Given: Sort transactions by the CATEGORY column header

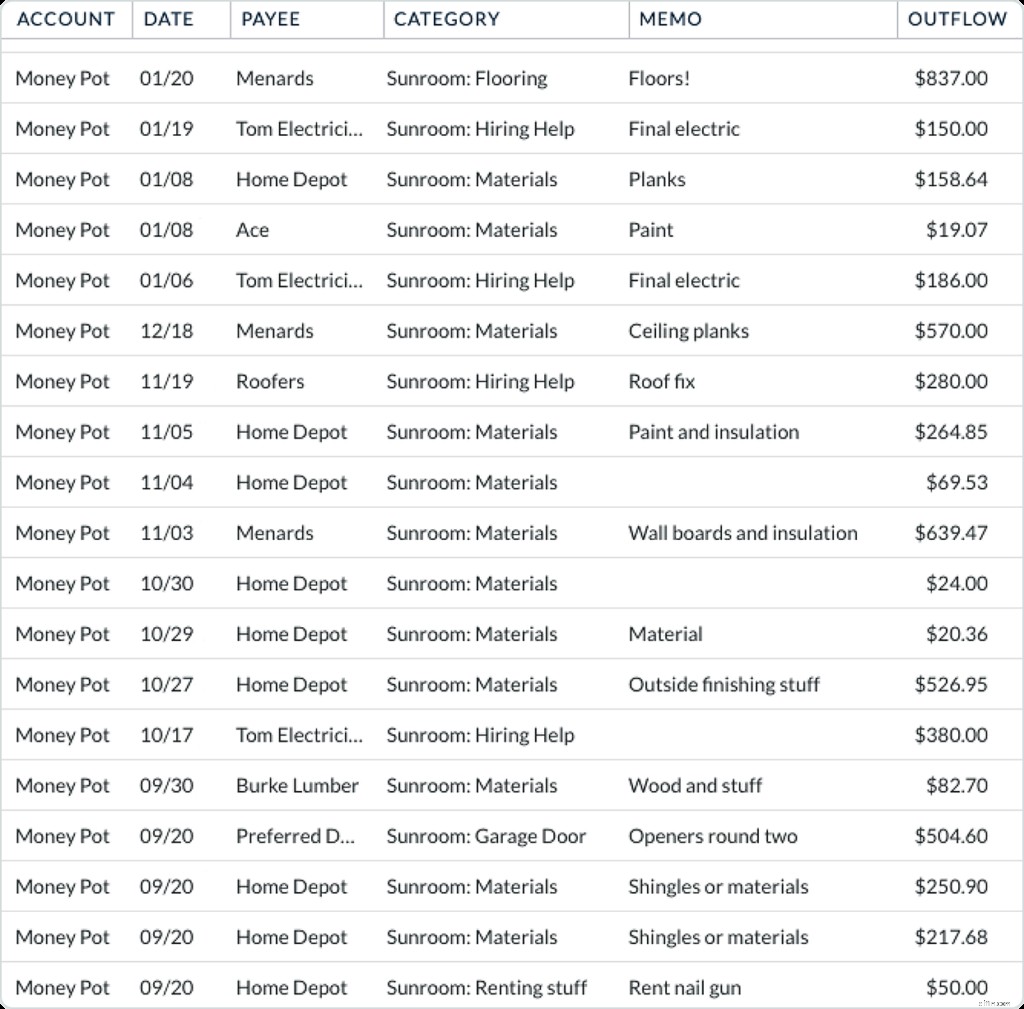Looking at the screenshot, I should tap(446, 19).
